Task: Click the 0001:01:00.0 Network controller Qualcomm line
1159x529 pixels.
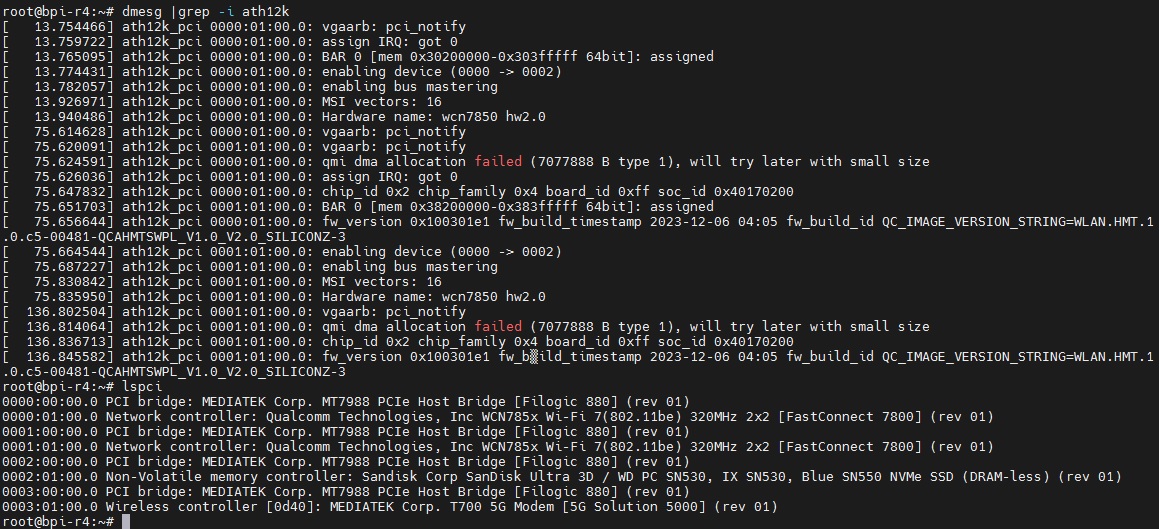Action: click(x=498, y=447)
